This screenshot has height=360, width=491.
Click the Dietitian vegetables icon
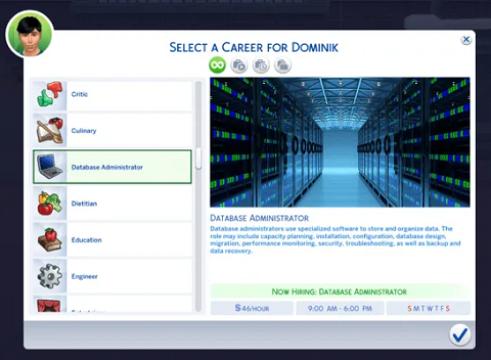click(x=50, y=203)
